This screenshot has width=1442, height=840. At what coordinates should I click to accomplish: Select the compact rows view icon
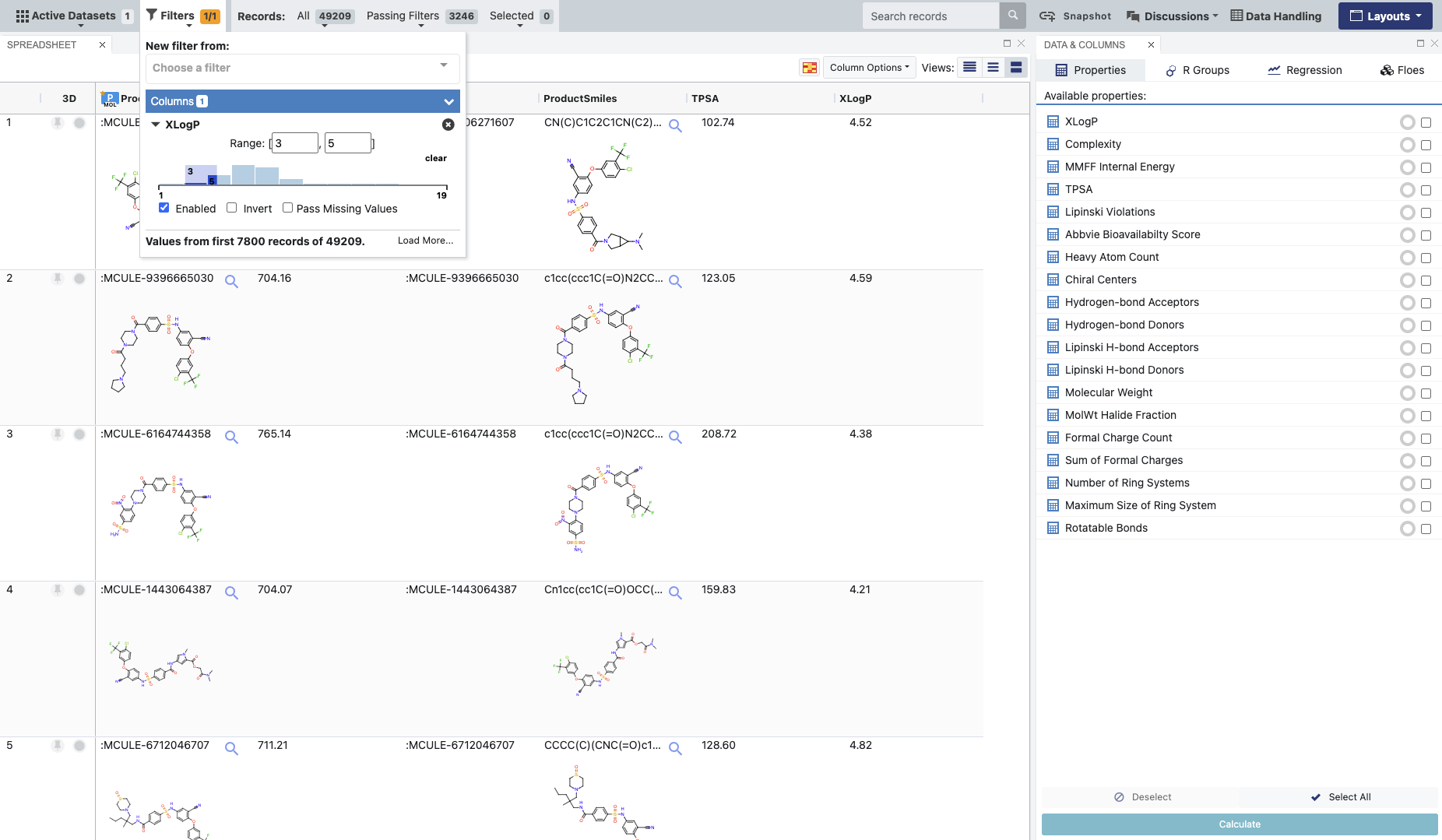[969, 68]
